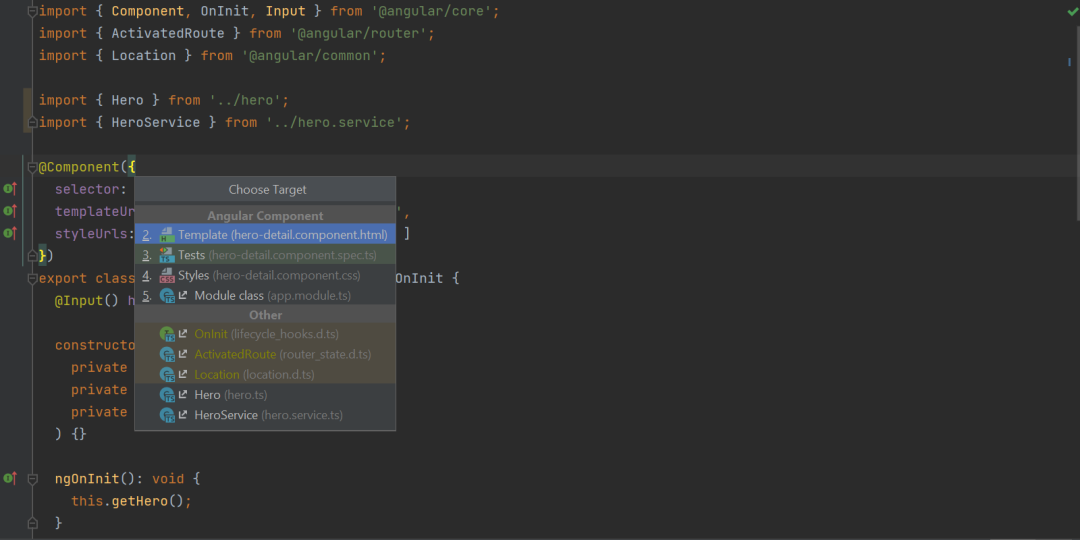
Task: Go to ActivatedRoute (router_state.d.ts)
Action: [x=265, y=355]
